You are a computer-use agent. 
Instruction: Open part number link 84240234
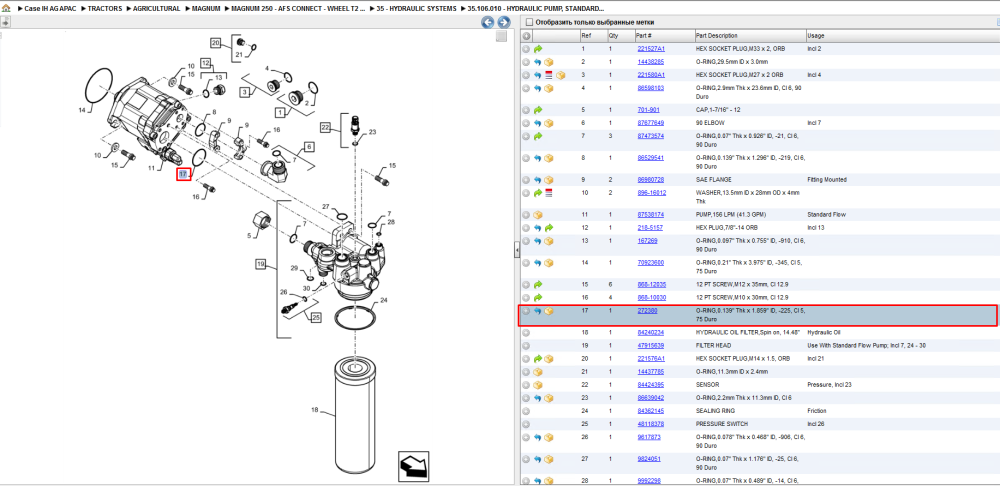(651, 332)
